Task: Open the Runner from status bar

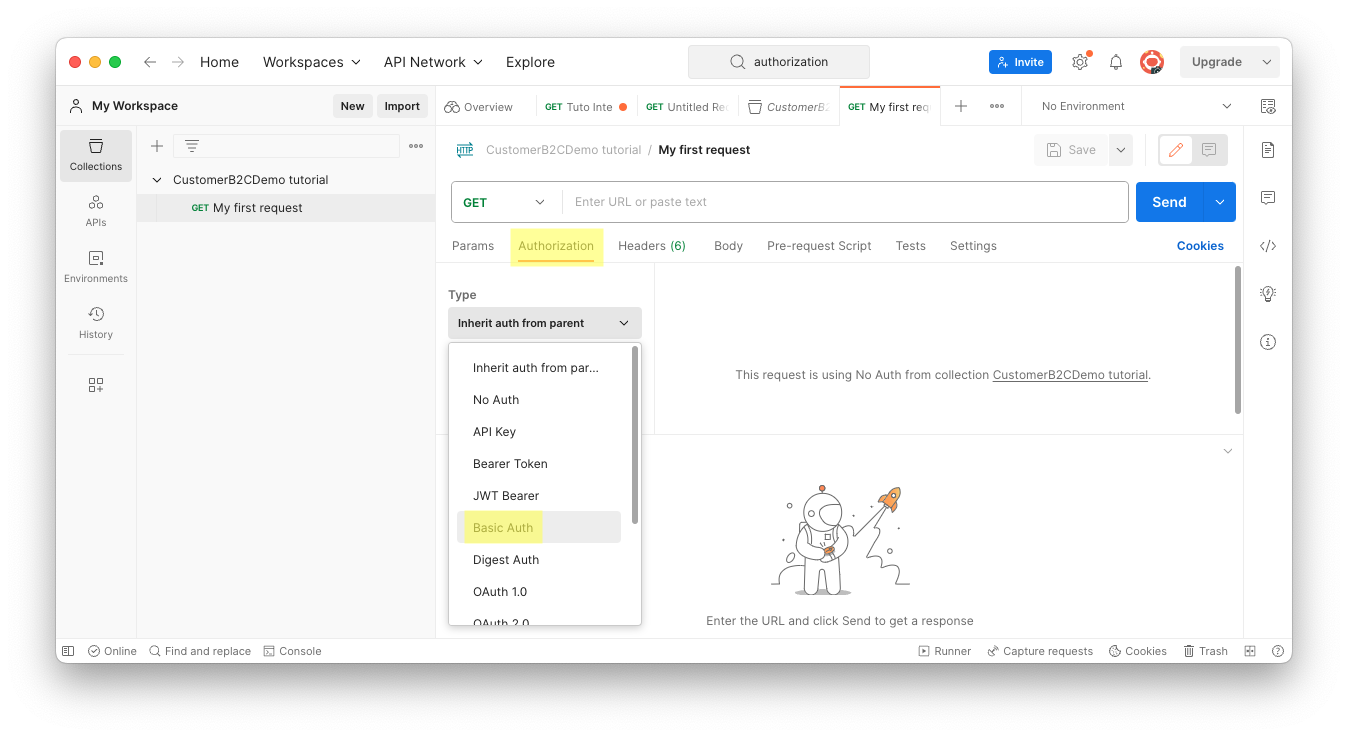Action: [x=945, y=651]
